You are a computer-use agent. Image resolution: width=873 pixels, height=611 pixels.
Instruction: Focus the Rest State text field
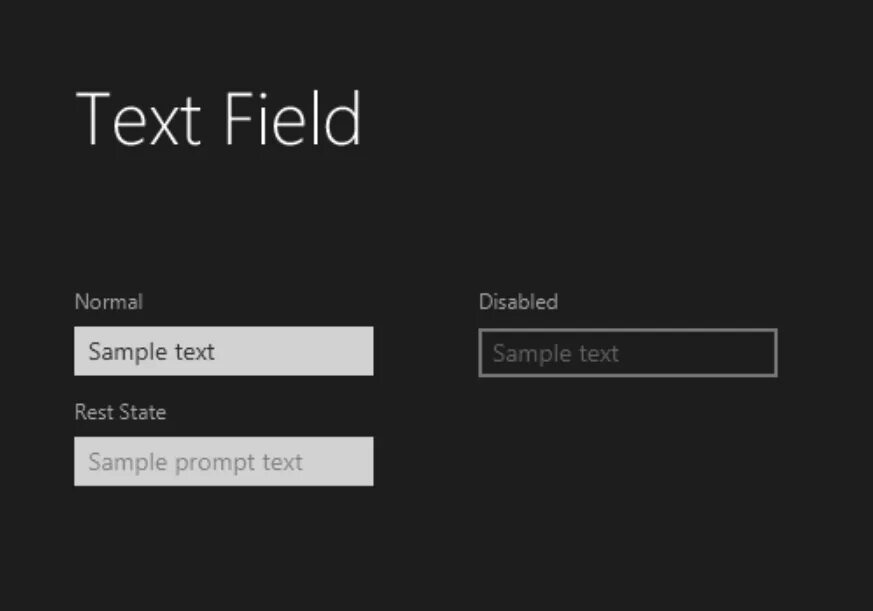click(223, 461)
